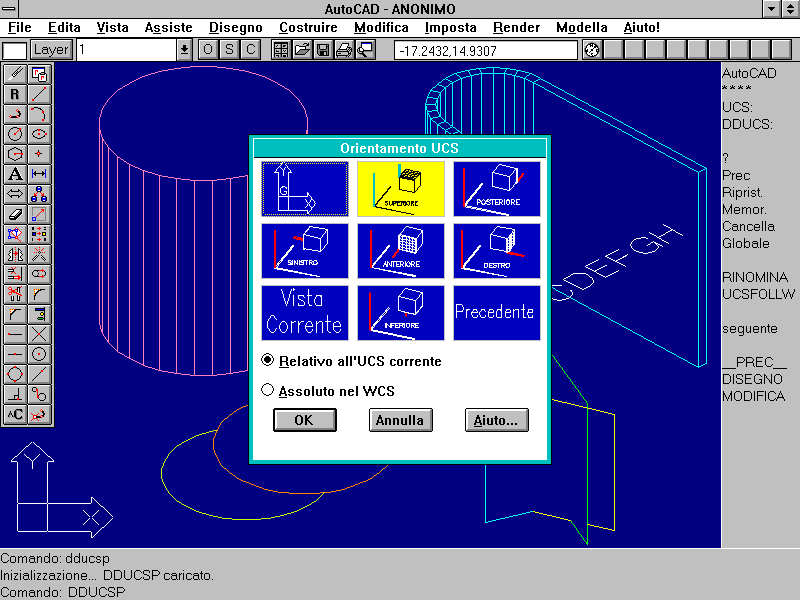Click the toolbox grid icon in the toolbar
The height and width of the screenshot is (600, 800).
(x=281, y=50)
